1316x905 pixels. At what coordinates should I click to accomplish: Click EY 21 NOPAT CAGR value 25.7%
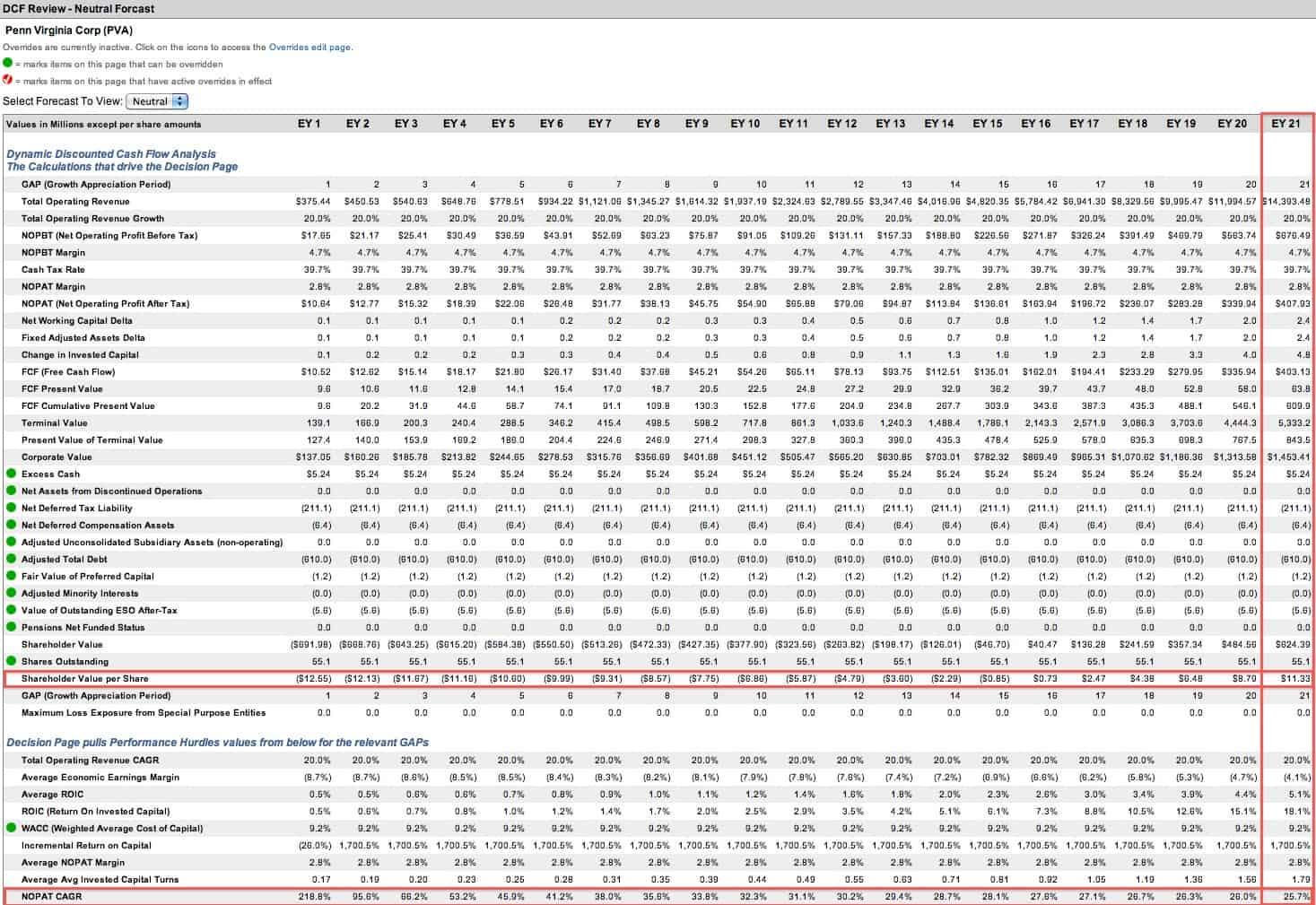tap(1297, 896)
